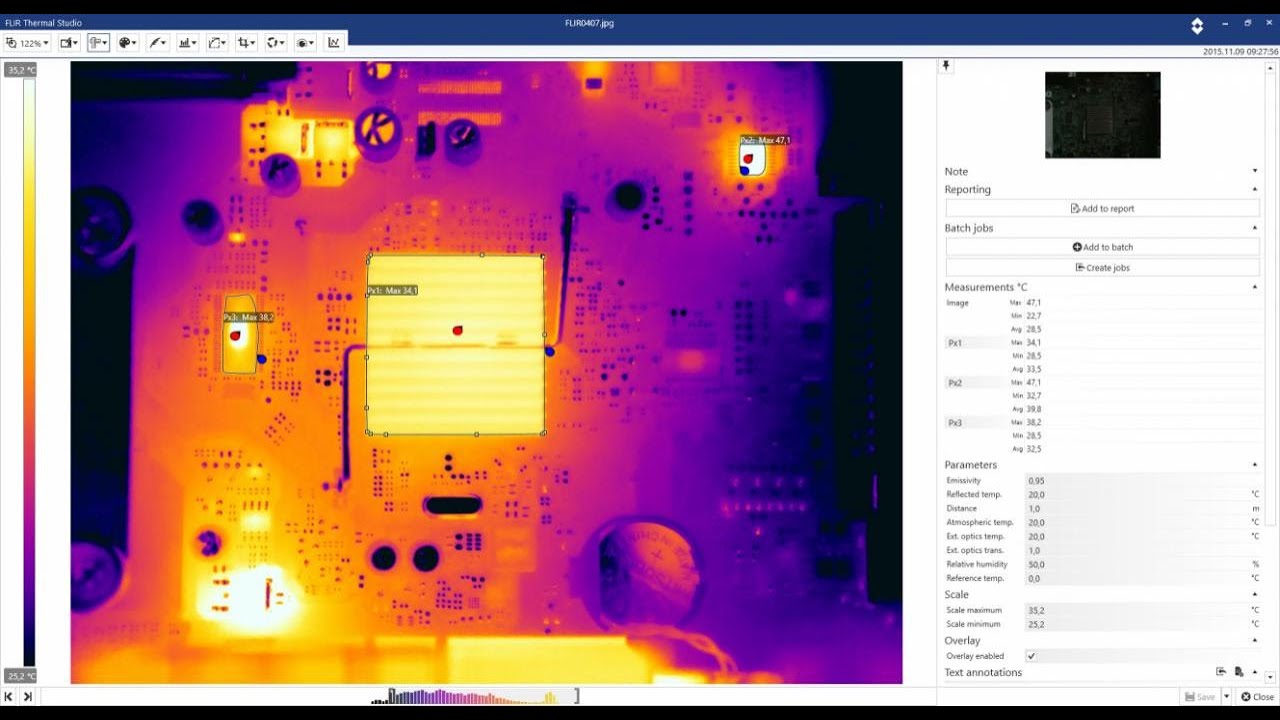Open the rotate image tool
Viewport: 1280px width, 720px height.
[x=275, y=43]
